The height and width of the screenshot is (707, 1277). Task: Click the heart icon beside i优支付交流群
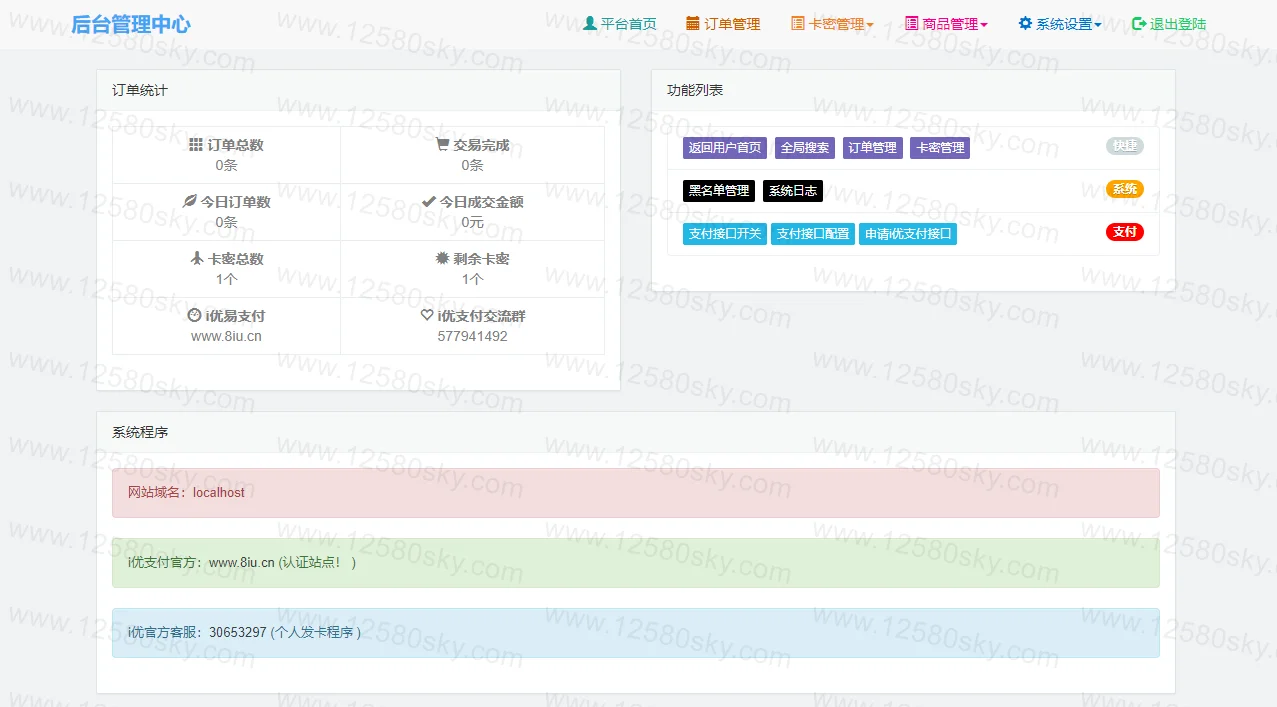click(427, 315)
